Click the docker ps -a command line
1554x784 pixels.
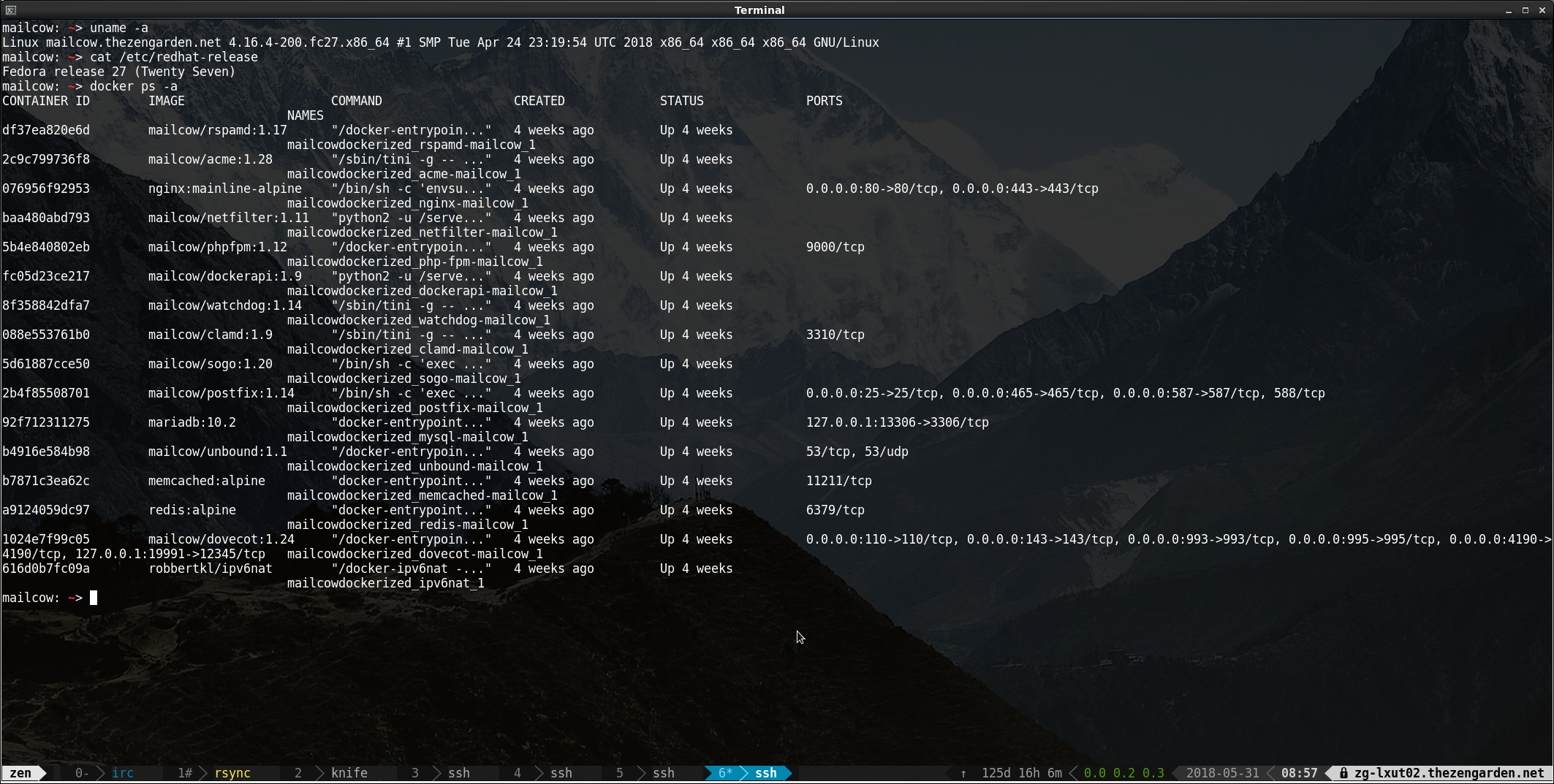90,86
